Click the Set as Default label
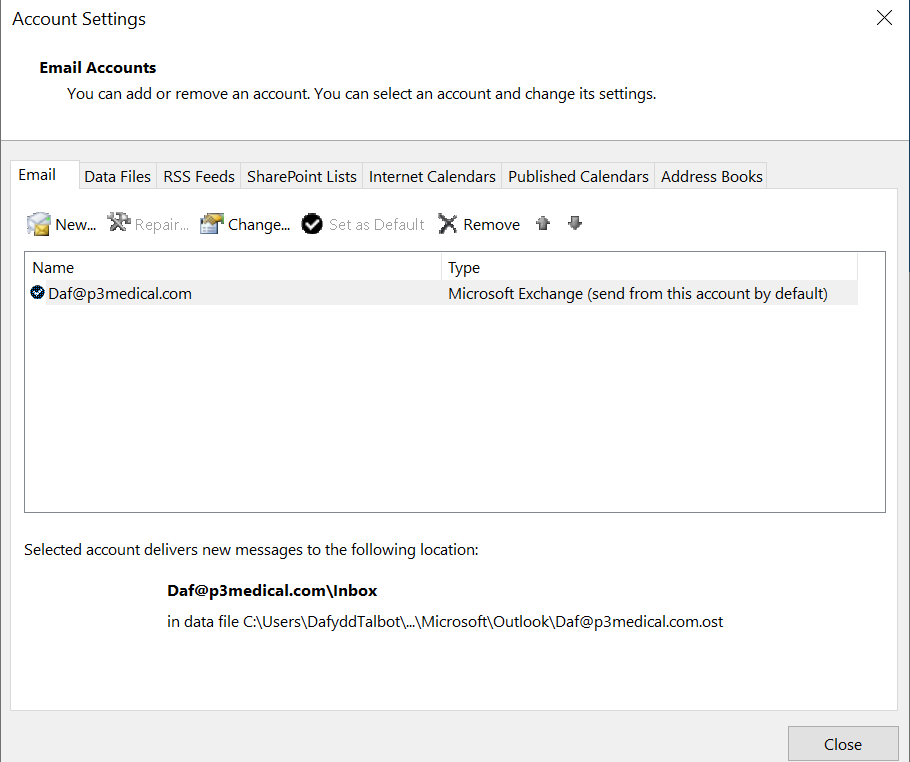Viewport: 910px width, 762px height. (377, 225)
